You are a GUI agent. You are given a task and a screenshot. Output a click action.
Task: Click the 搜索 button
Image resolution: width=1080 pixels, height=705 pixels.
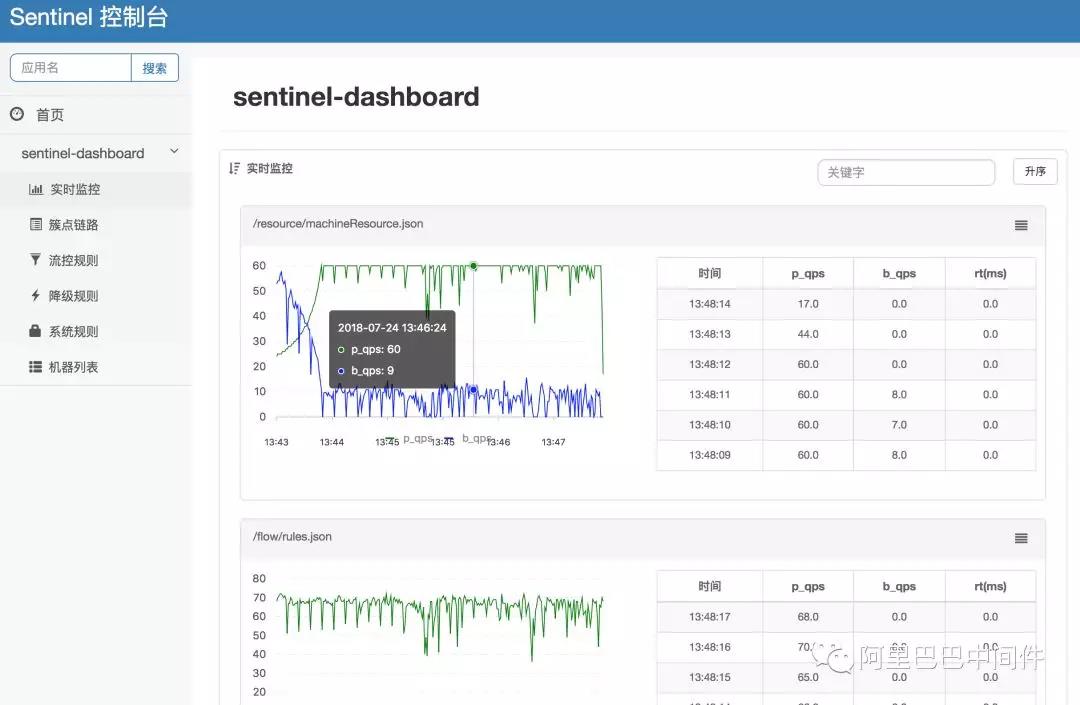(155, 67)
